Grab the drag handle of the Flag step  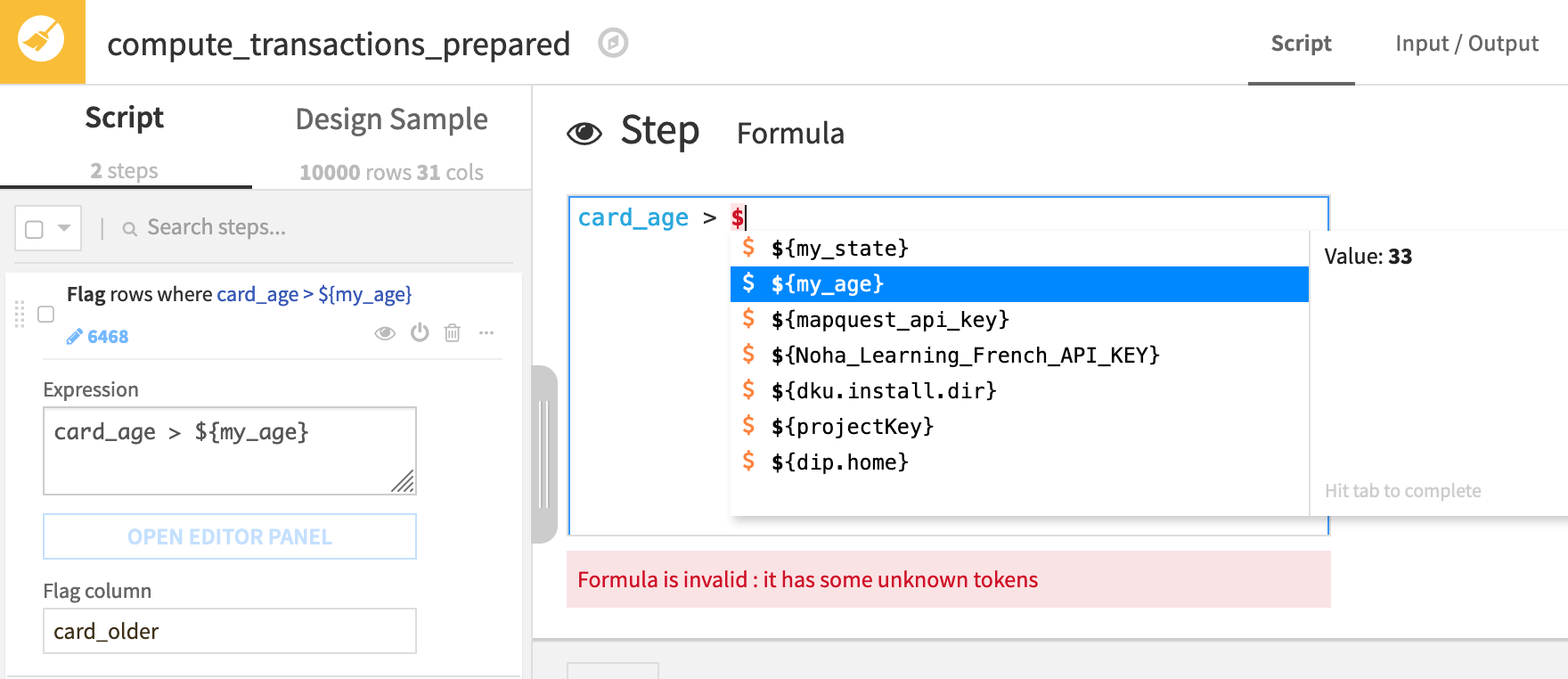[19, 316]
